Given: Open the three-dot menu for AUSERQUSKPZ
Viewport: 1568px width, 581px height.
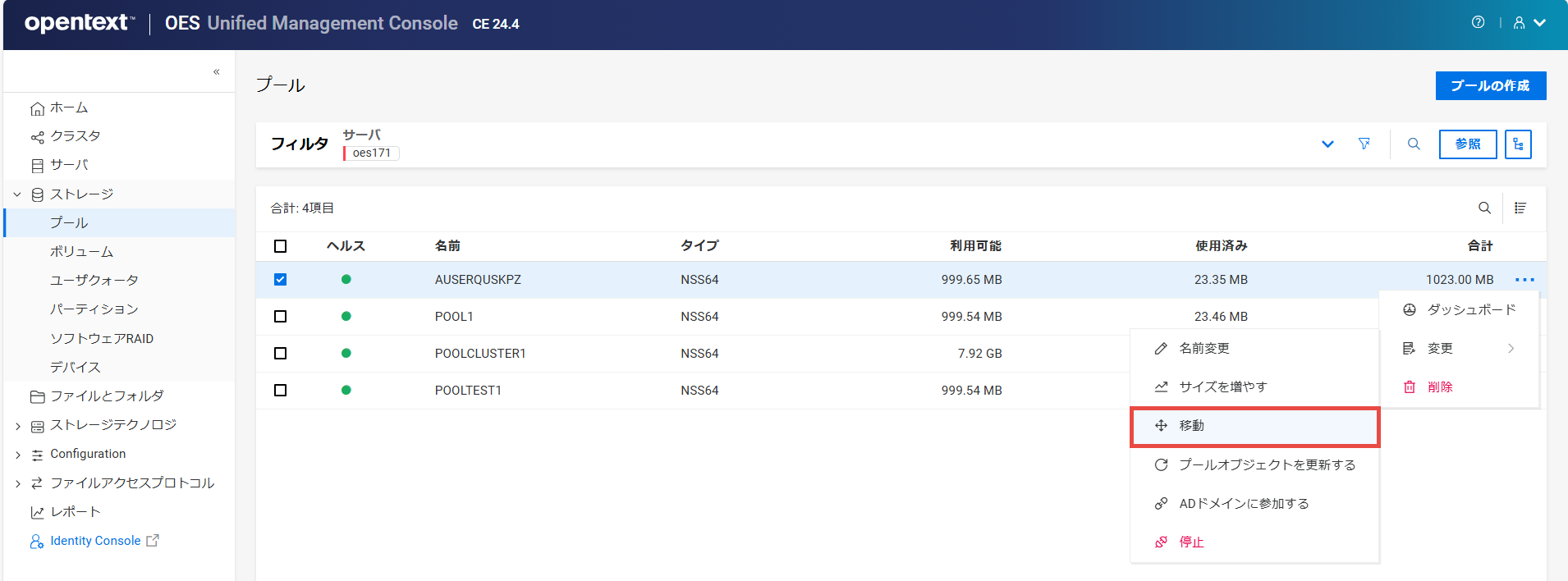Looking at the screenshot, I should (1524, 280).
